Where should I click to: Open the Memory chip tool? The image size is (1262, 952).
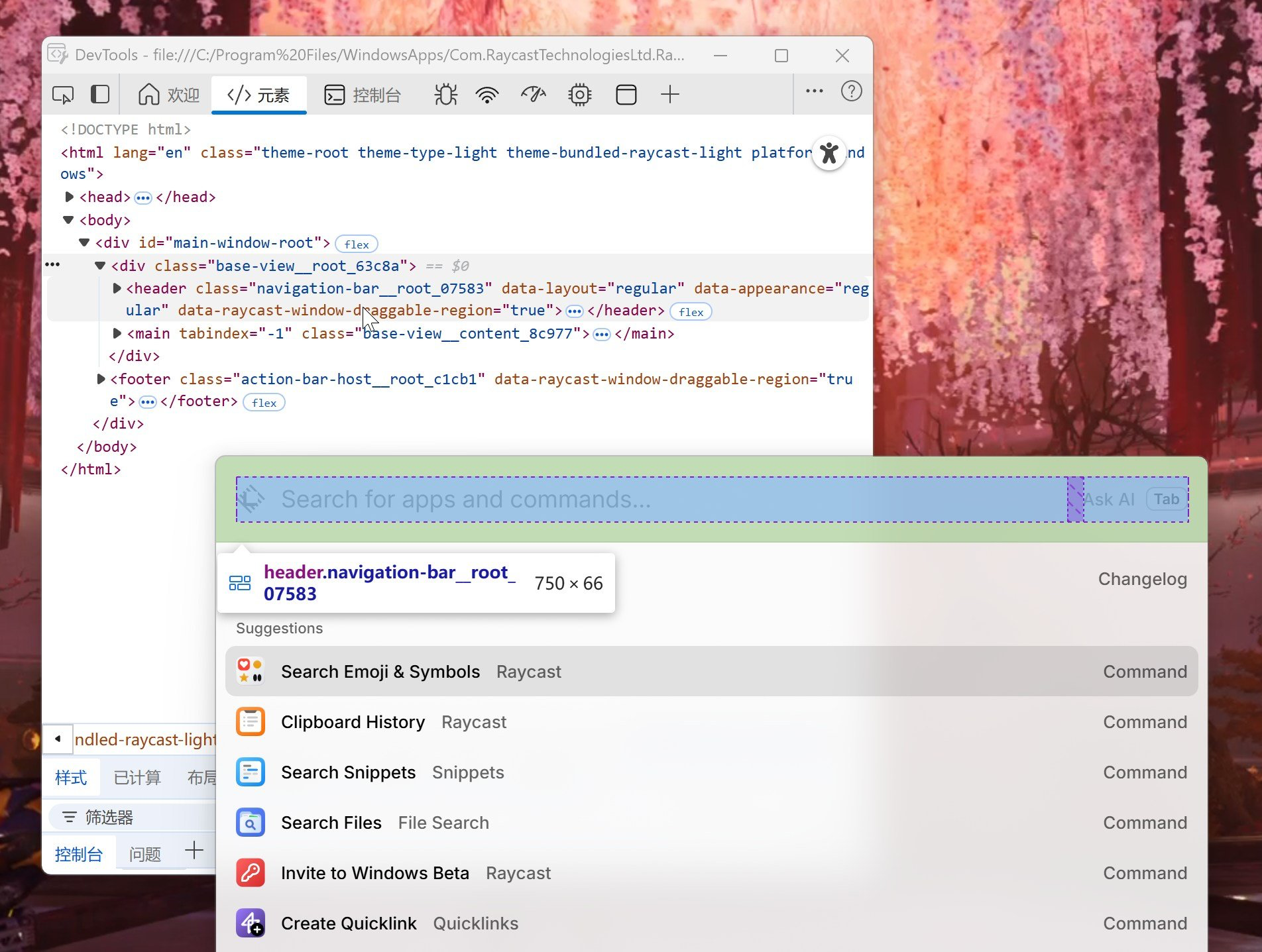pyautogui.click(x=580, y=95)
